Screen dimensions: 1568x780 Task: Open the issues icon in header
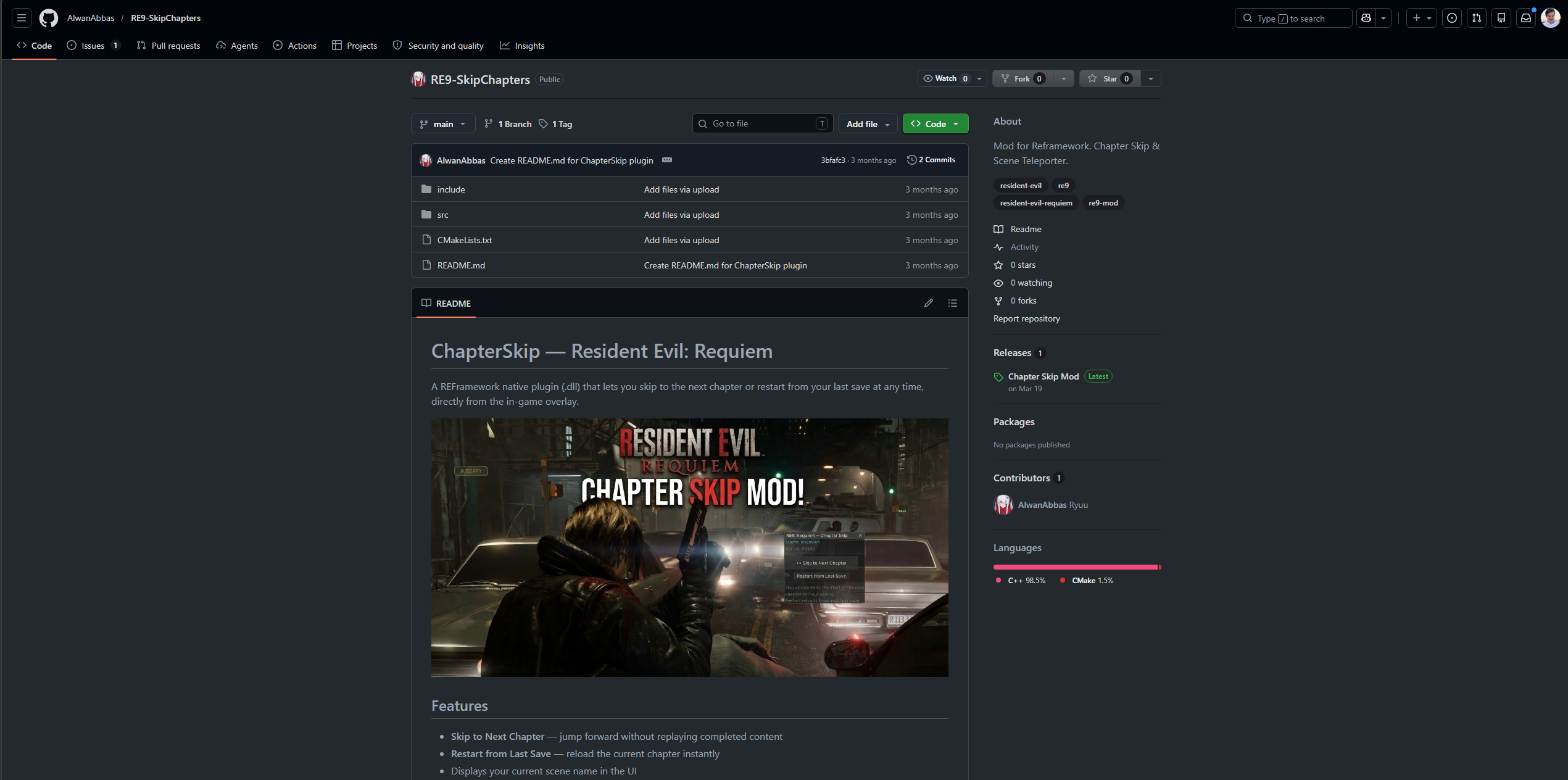pyautogui.click(x=1452, y=18)
